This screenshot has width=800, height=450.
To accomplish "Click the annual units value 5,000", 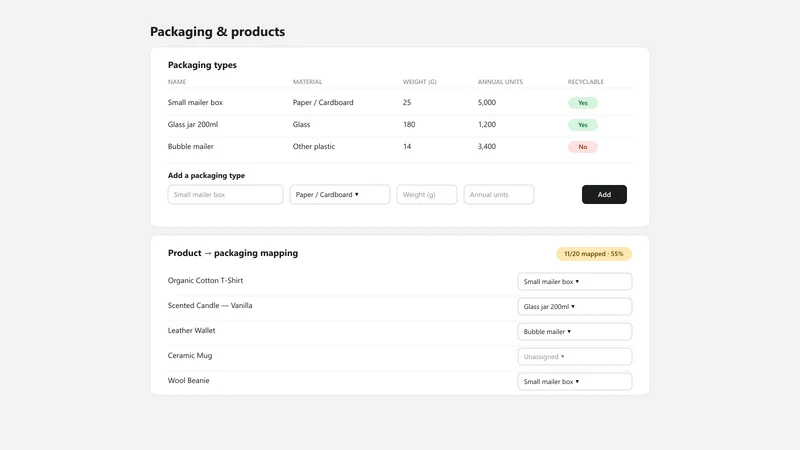I will [487, 103].
